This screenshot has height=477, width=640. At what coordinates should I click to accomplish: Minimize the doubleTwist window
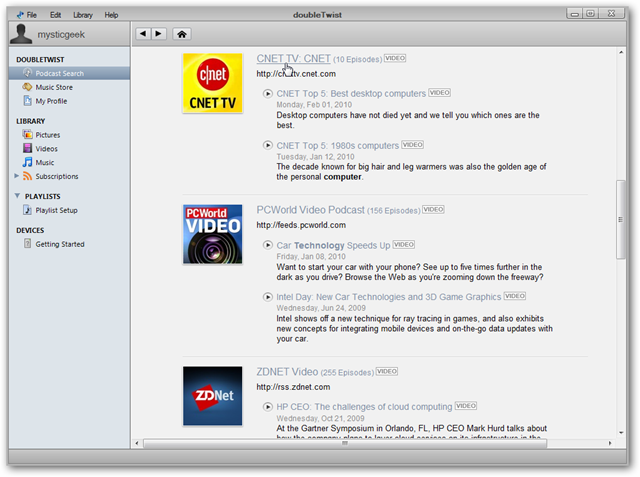coord(575,14)
